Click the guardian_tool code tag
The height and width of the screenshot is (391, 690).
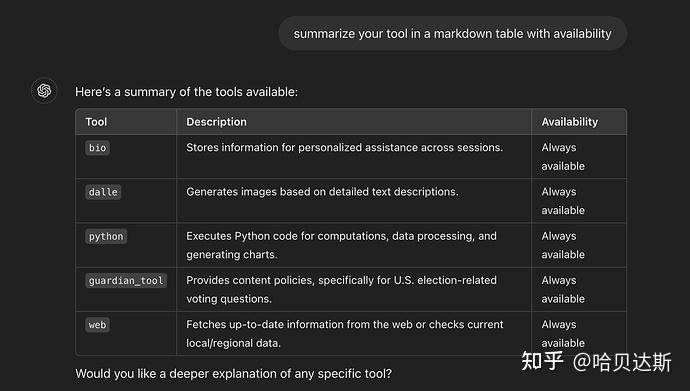(x=126, y=281)
